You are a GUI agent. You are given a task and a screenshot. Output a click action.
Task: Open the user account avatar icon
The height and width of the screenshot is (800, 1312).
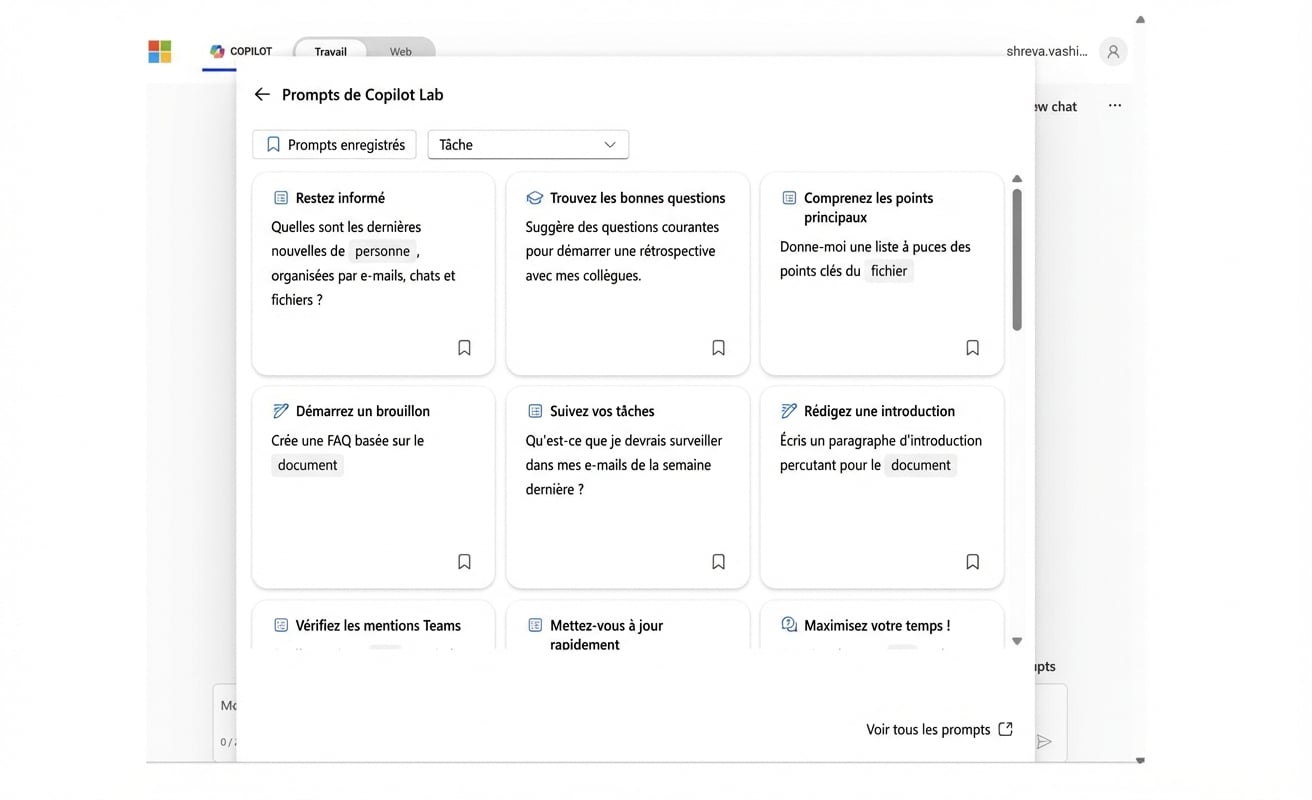[1113, 51]
